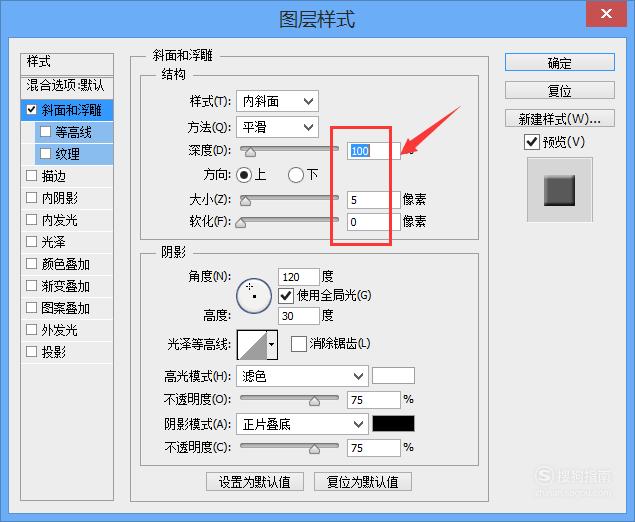Enable the 描边 checkbox
Image resolution: width=635 pixels, height=522 pixels.
coord(31,175)
